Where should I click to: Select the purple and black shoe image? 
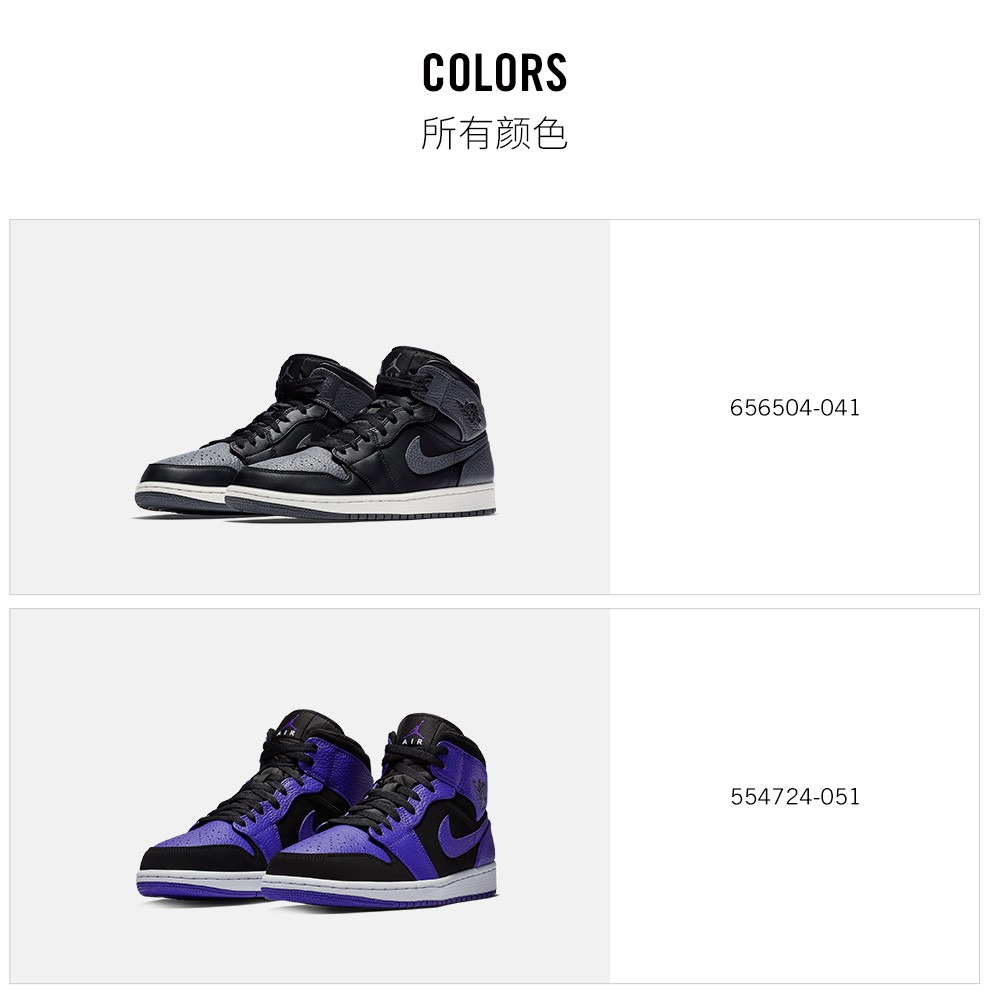[x=310, y=796]
